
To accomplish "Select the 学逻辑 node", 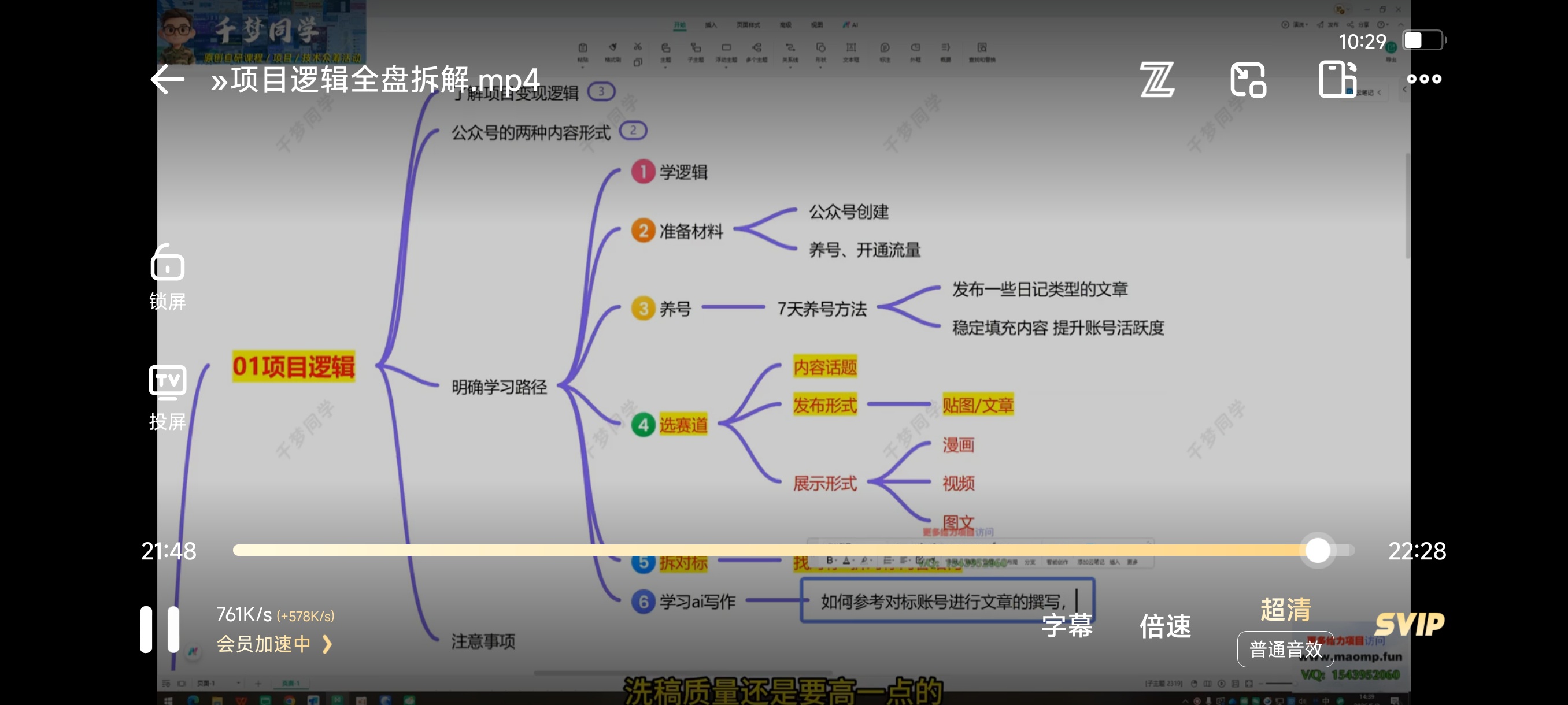I will [683, 172].
